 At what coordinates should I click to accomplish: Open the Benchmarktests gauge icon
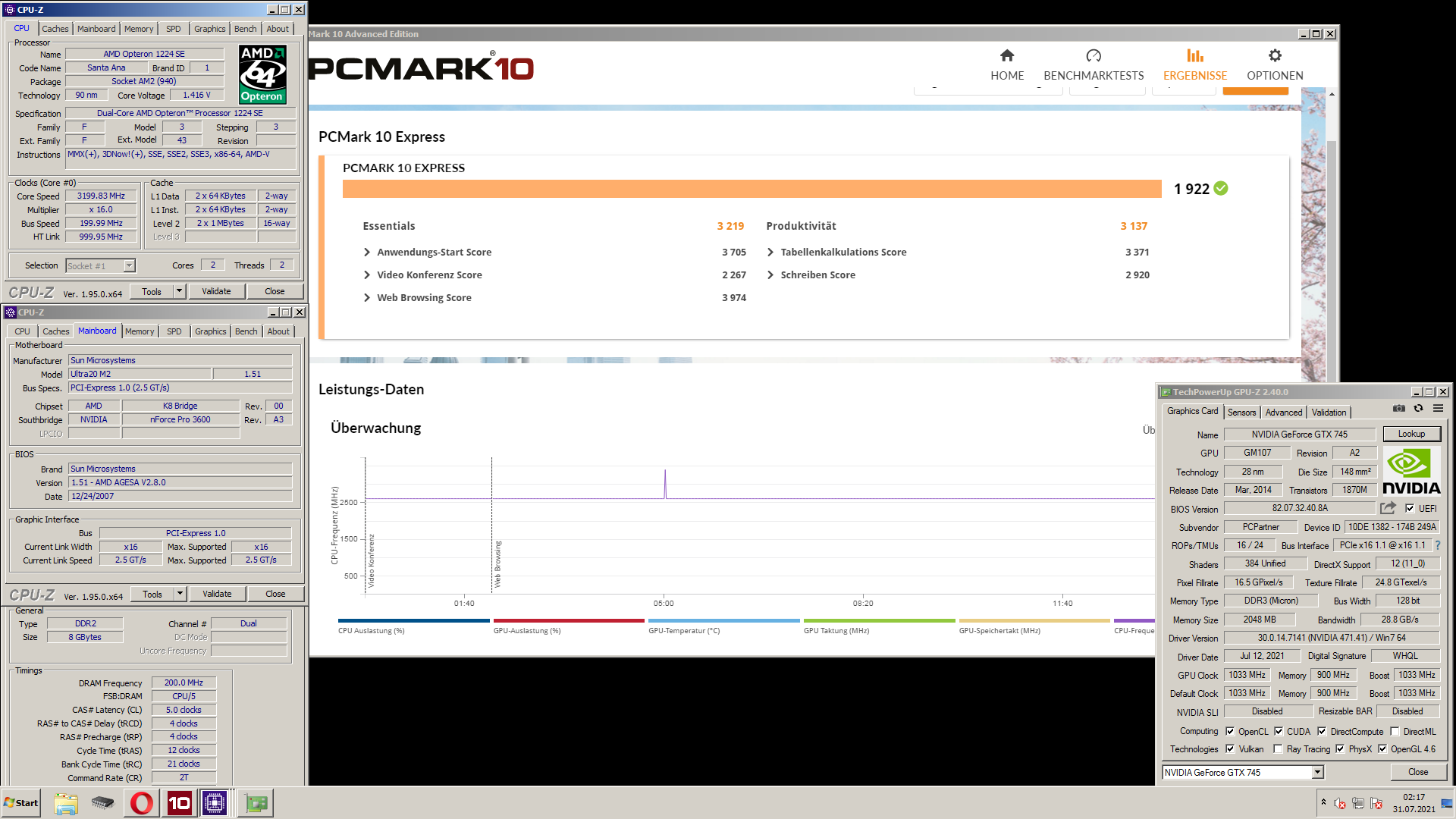pyautogui.click(x=1094, y=55)
